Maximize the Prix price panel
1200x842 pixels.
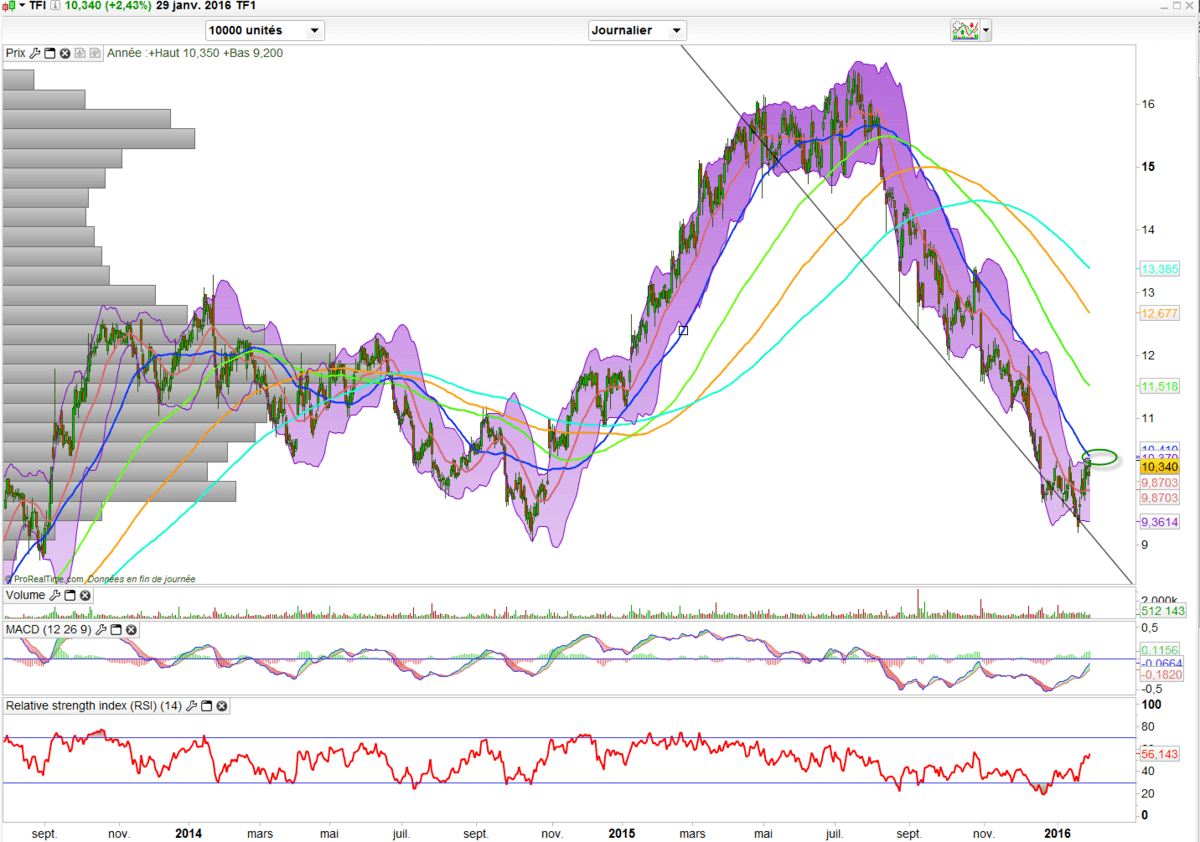click(x=50, y=53)
